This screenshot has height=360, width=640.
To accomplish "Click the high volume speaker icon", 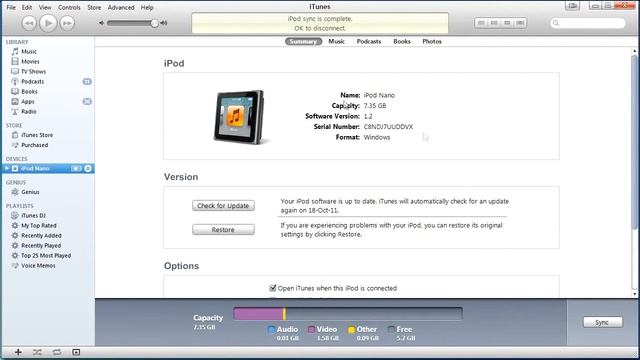I will click(x=164, y=23).
